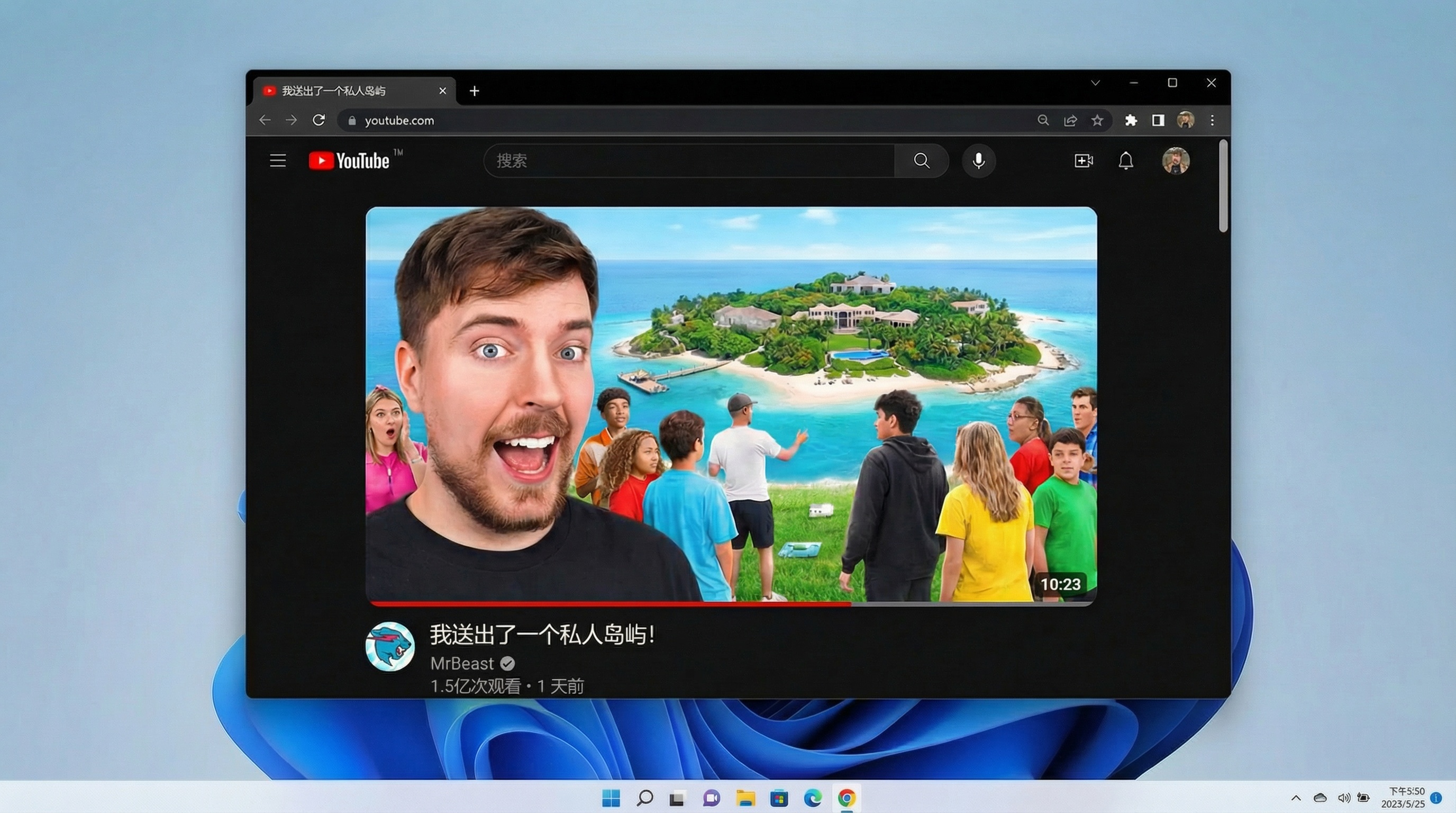The image size is (1456, 813).
Task: Open a new browser tab
Action: 474,91
